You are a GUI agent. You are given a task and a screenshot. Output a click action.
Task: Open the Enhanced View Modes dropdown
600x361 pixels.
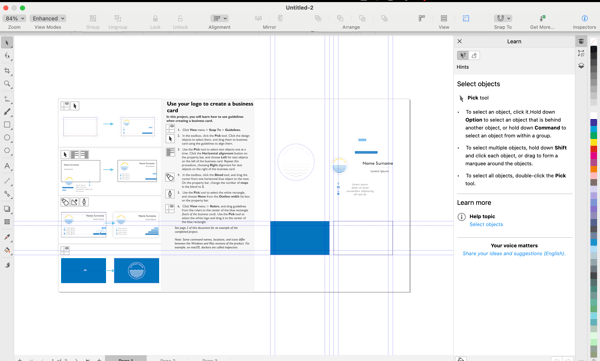pos(48,18)
